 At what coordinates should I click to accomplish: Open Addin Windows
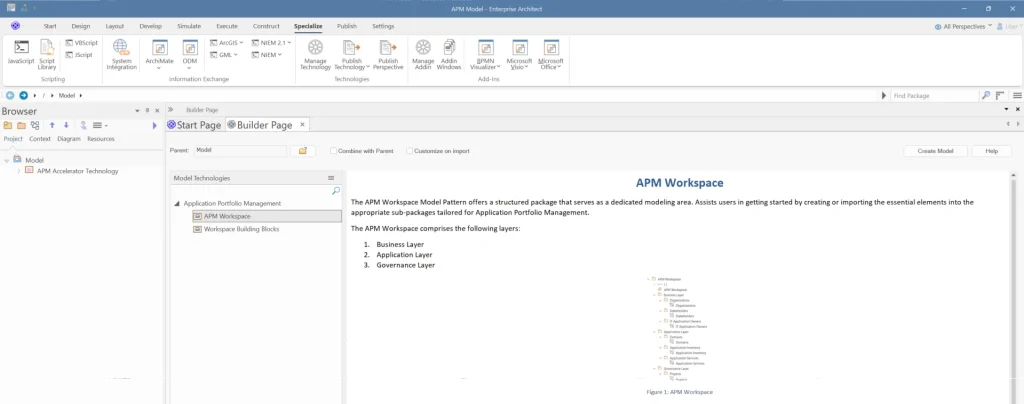pyautogui.click(x=449, y=54)
